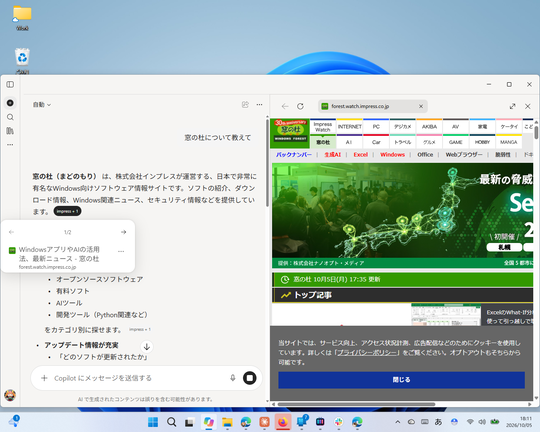Image resolution: width=540 pixels, height=432 pixels.
Task: Click the plus attach button in message box
Action: coord(44,378)
